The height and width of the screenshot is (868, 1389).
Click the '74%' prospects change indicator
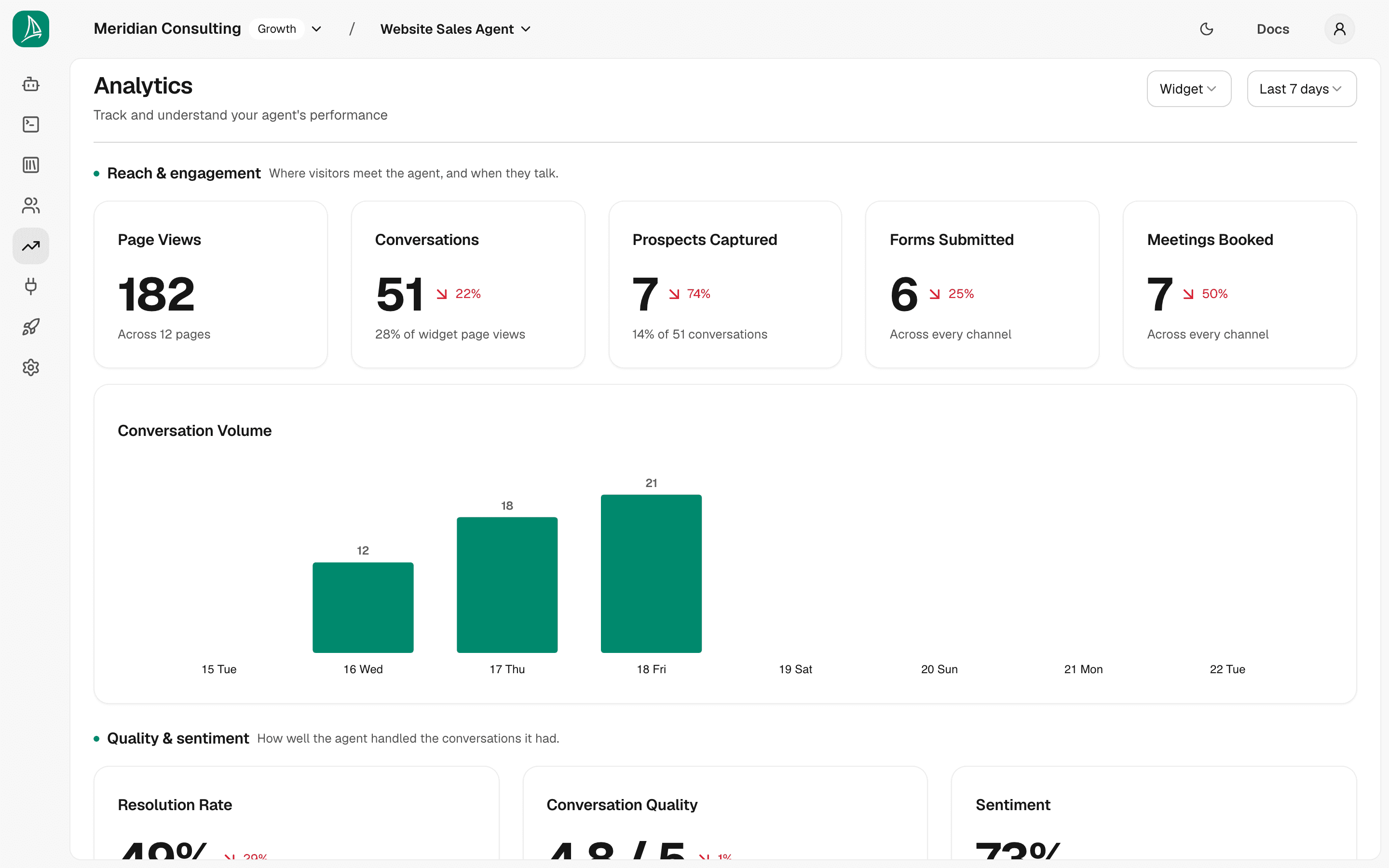[689, 294]
